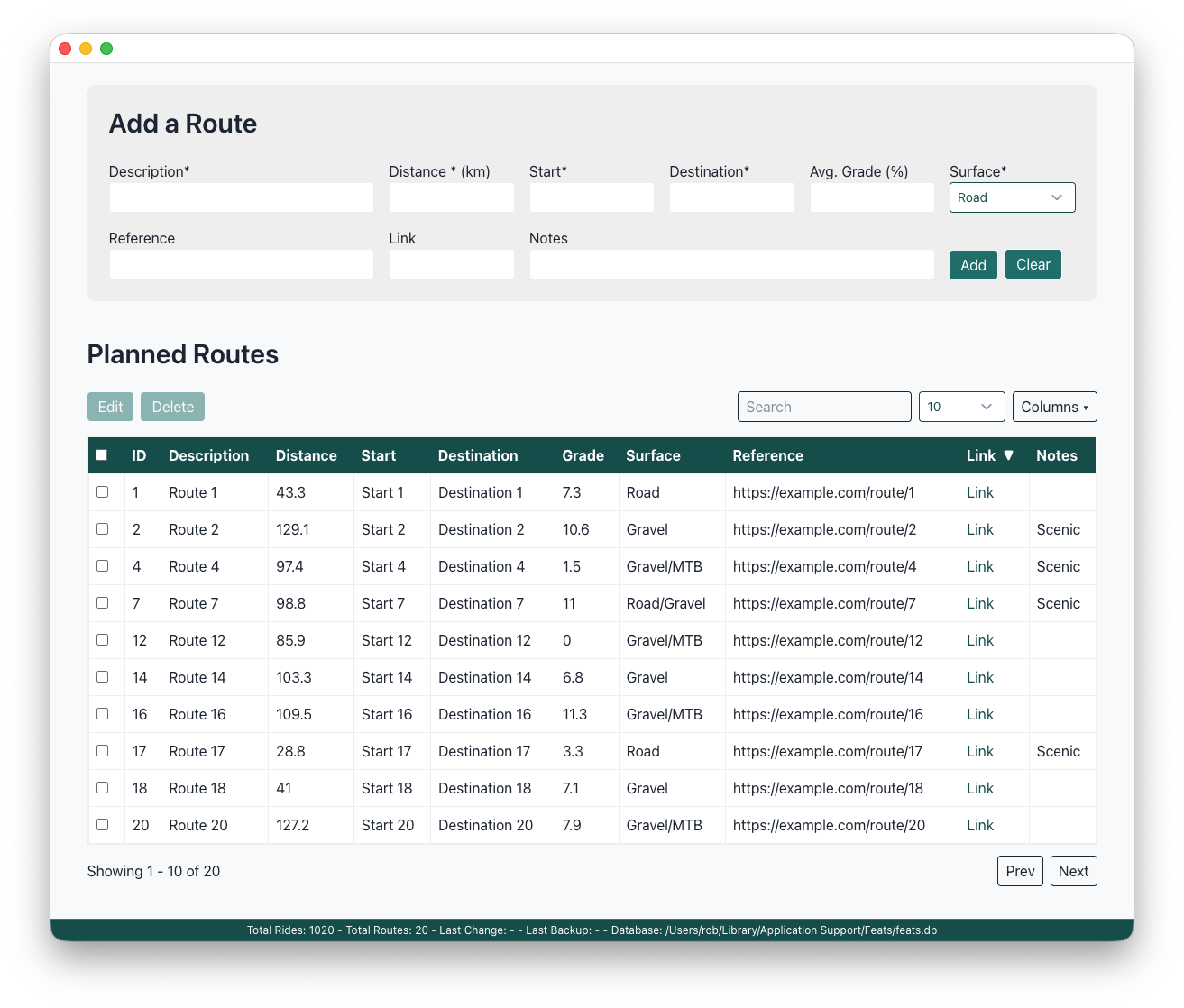Toggle the select-all checkbox in table header
This screenshot has height=1008, width=1184.
point(102,455)
